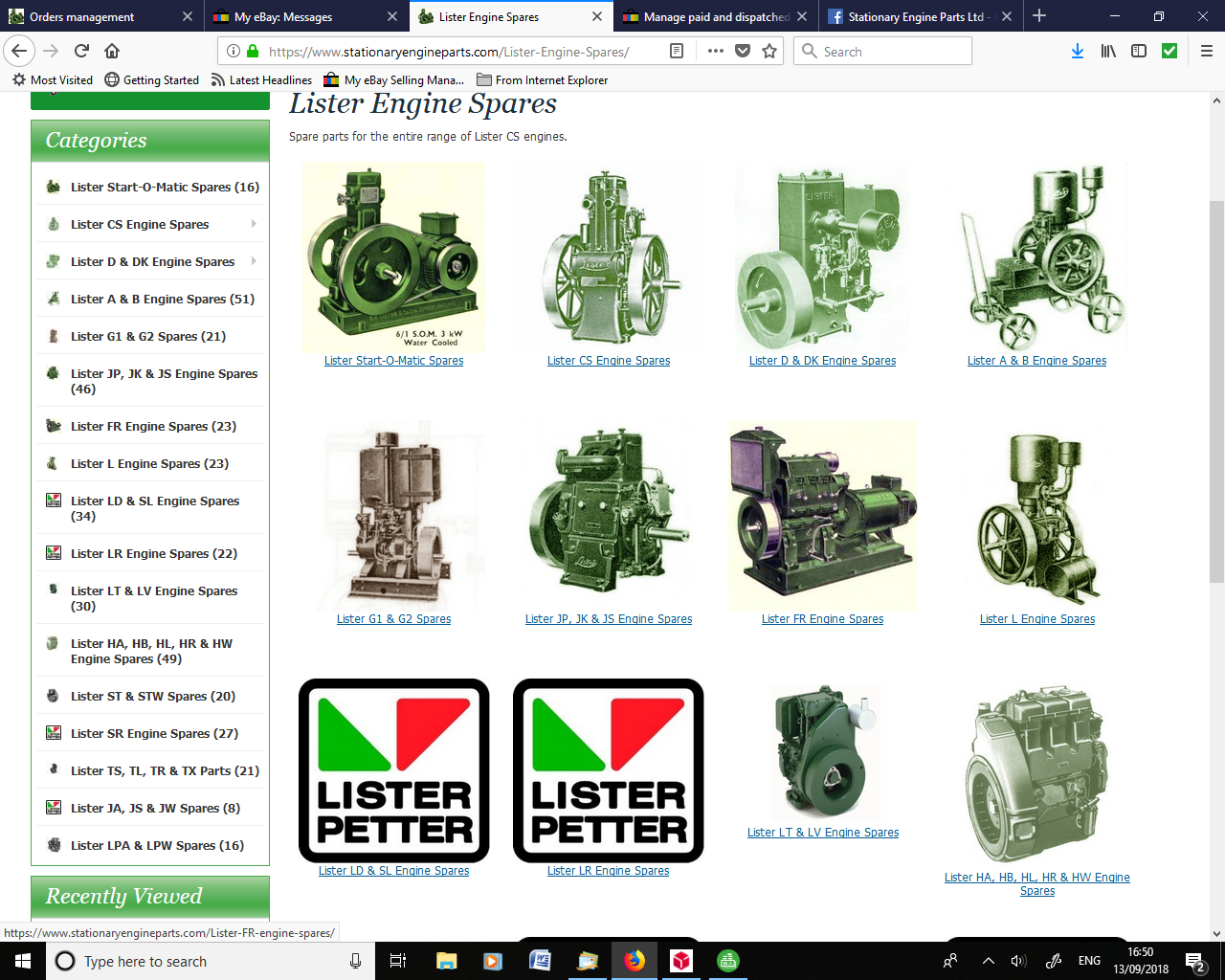Screen dimensions: 1225x980
Task: Click the Windows taskbar search box
Action: pos(209,961)
